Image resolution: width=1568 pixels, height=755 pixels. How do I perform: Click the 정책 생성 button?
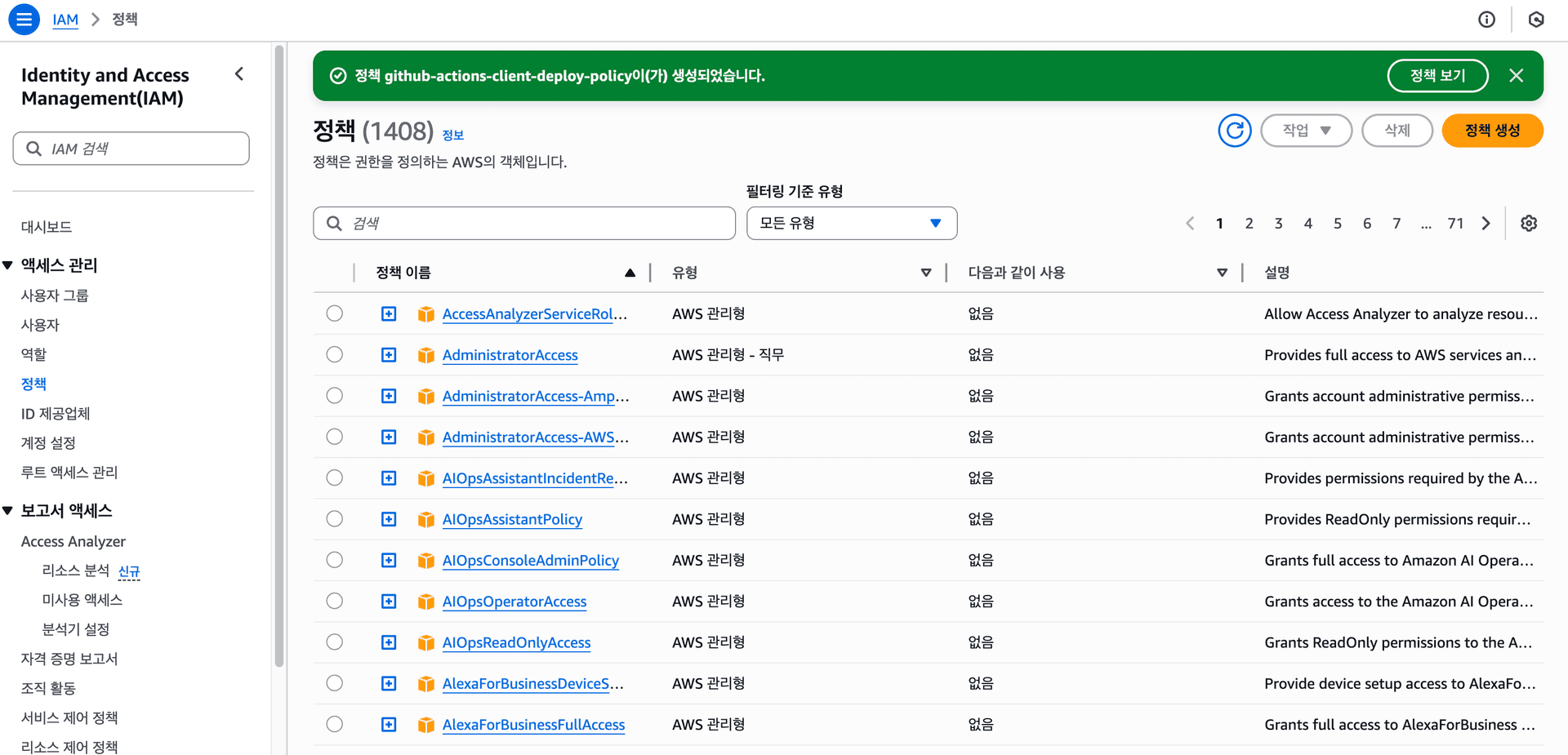point(1491,131)
